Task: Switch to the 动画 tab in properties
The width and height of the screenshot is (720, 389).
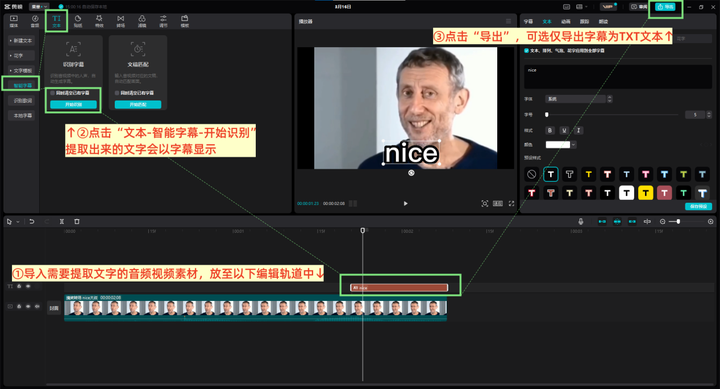Action: pyautogui.click(x=566, y=22)
